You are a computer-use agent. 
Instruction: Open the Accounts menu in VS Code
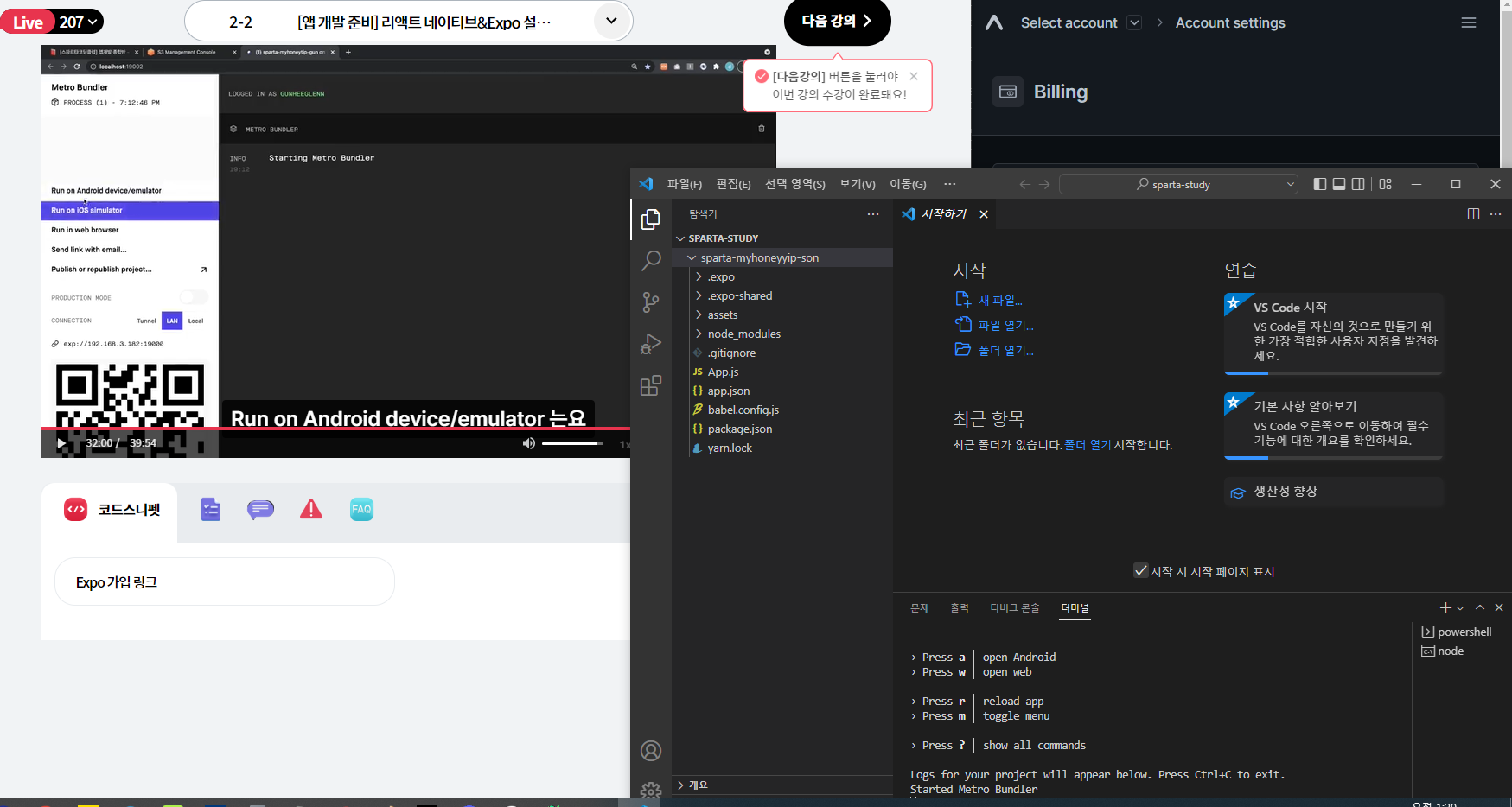[x=651, y=751]
